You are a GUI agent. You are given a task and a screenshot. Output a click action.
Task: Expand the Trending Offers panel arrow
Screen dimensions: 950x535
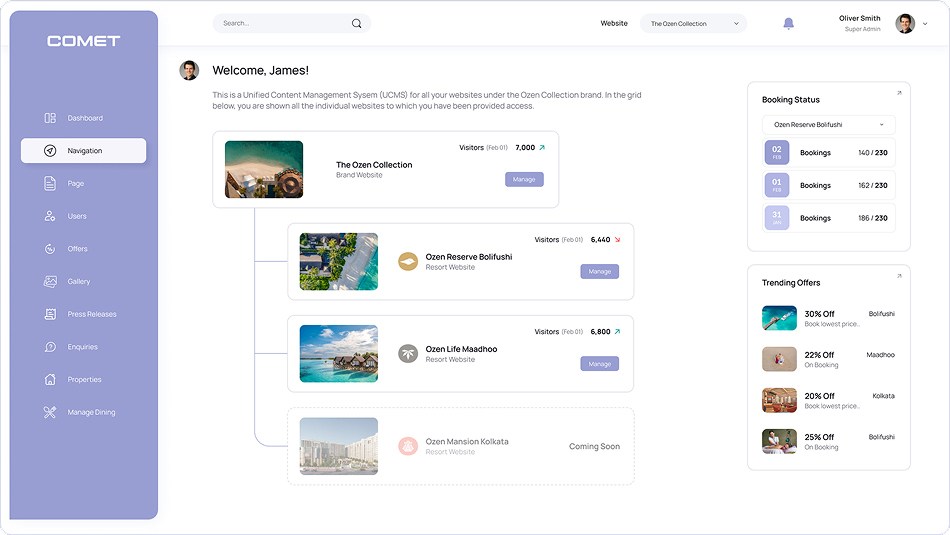pyautogui.click(x=899, y=276)
